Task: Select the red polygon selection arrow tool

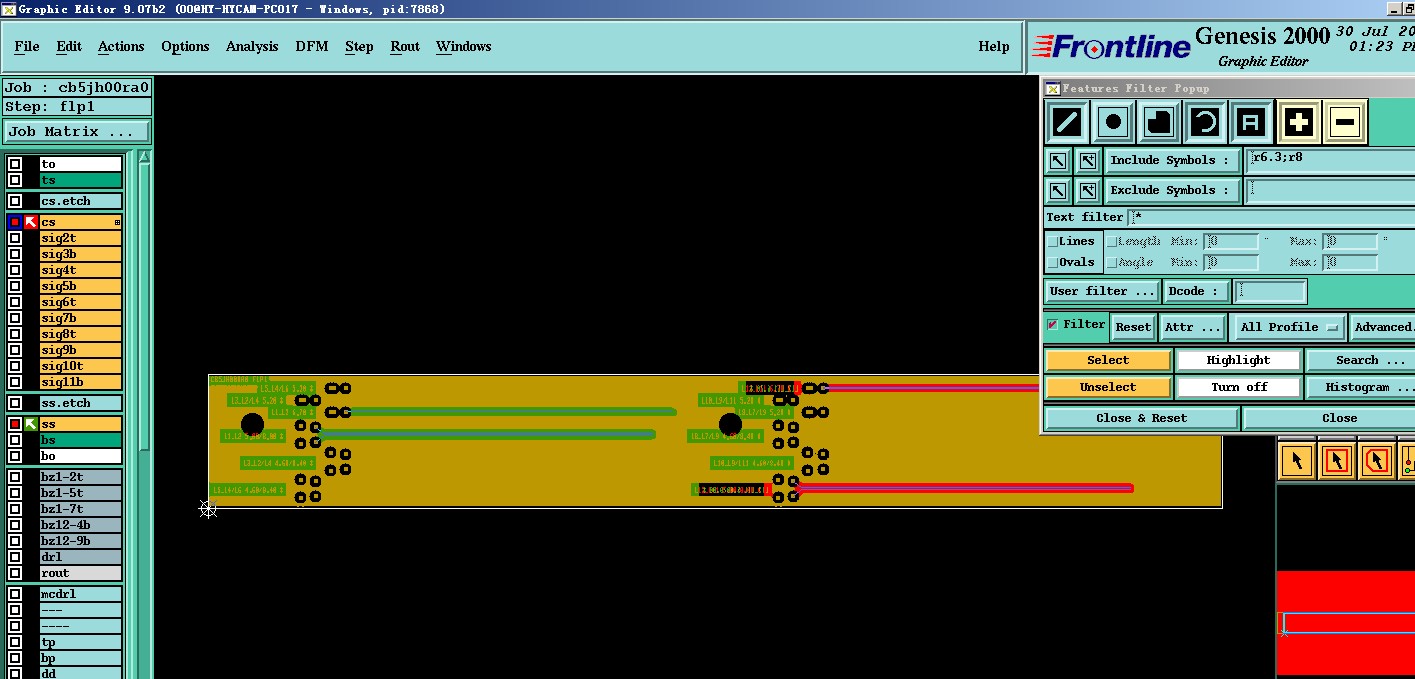Action: coord(1377,461)
